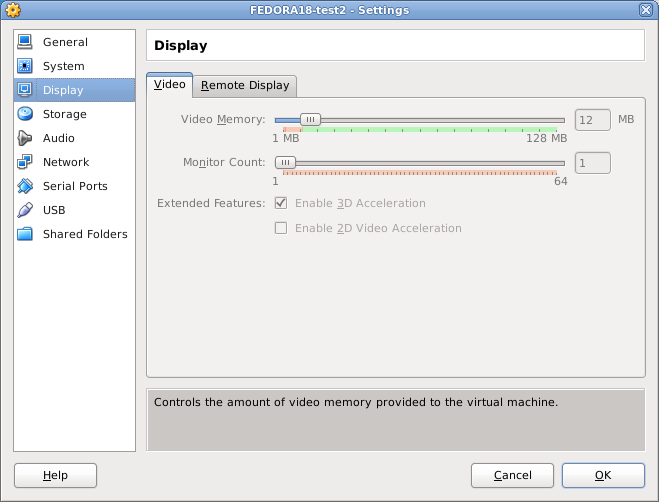Click the 'Video Memory:' label
The height and width of the screenshot is (502, 659).
[x=223, y=119]
